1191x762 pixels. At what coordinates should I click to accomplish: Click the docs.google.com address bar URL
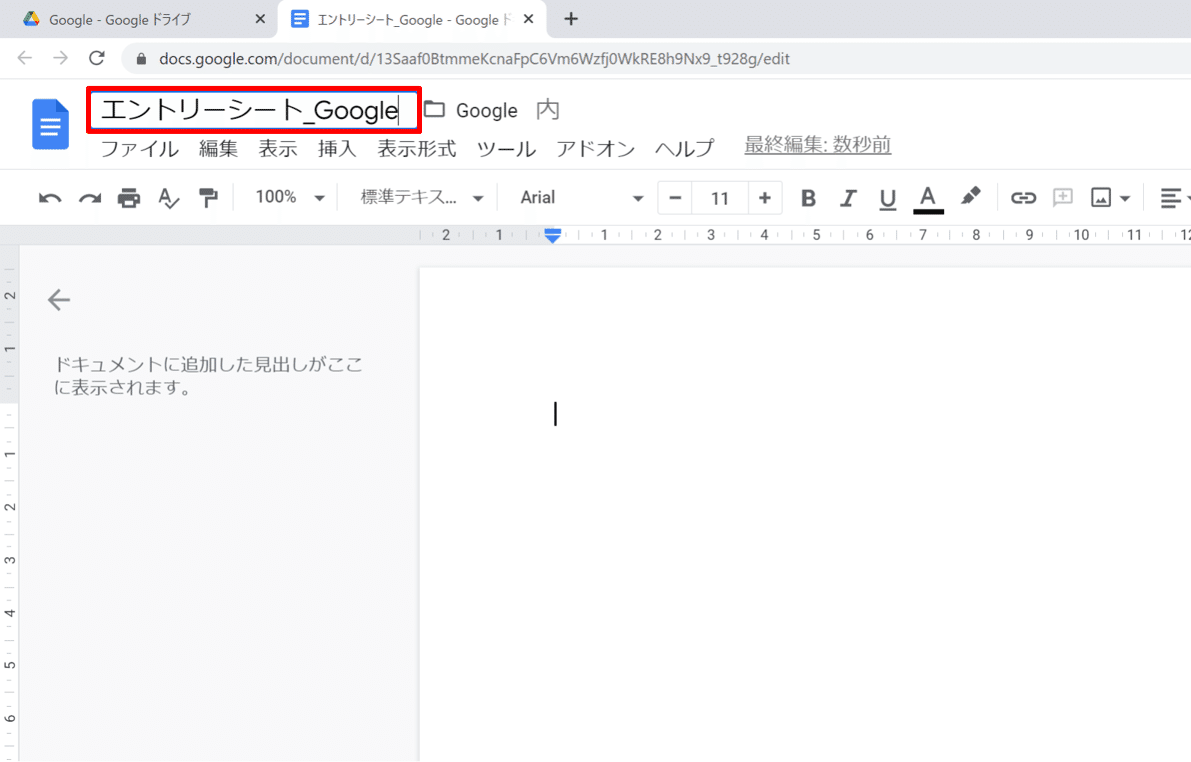474,59
